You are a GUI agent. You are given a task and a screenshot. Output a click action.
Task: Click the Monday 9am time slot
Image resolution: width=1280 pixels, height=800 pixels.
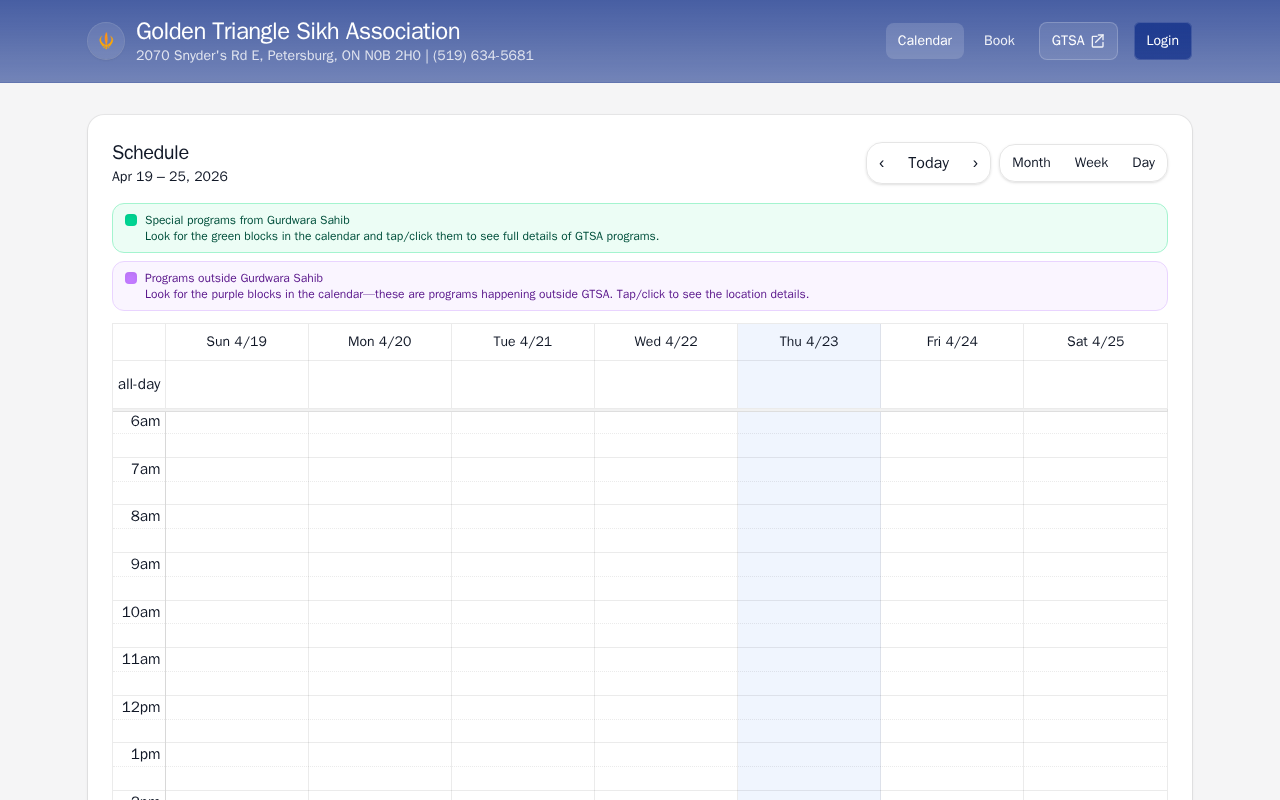coord(380,565)
